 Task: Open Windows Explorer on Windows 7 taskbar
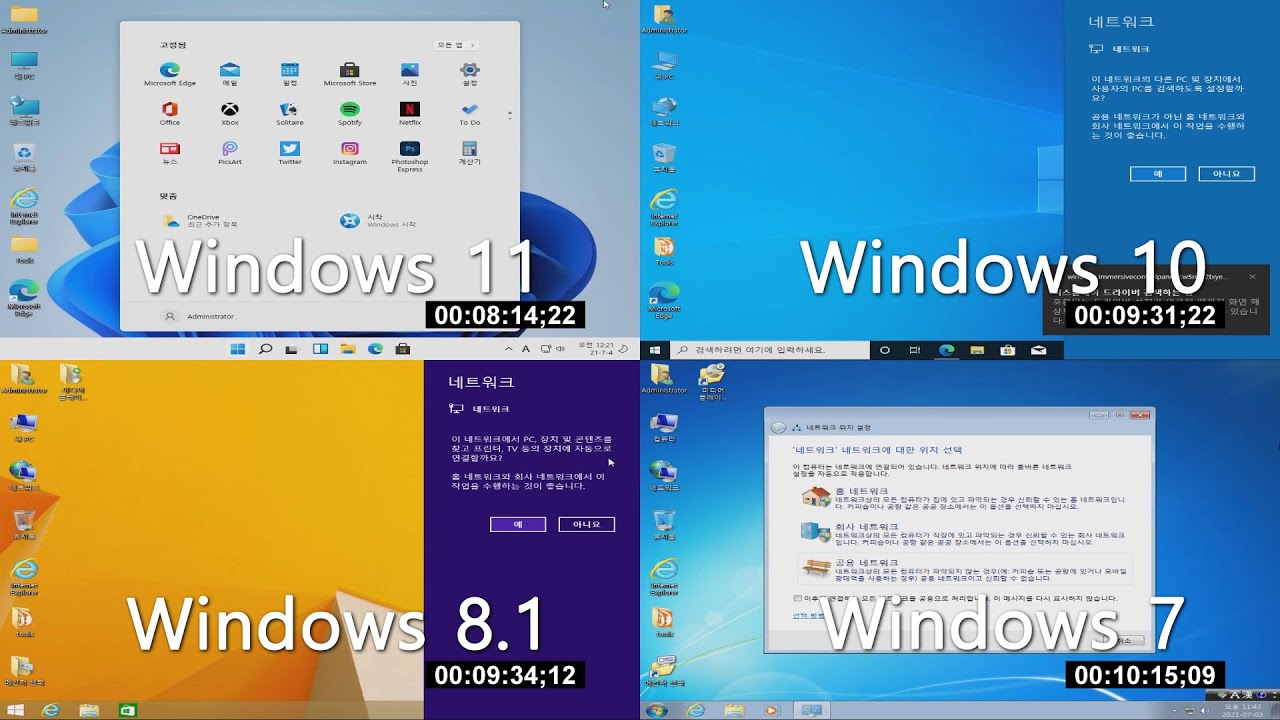coord(733,710)
